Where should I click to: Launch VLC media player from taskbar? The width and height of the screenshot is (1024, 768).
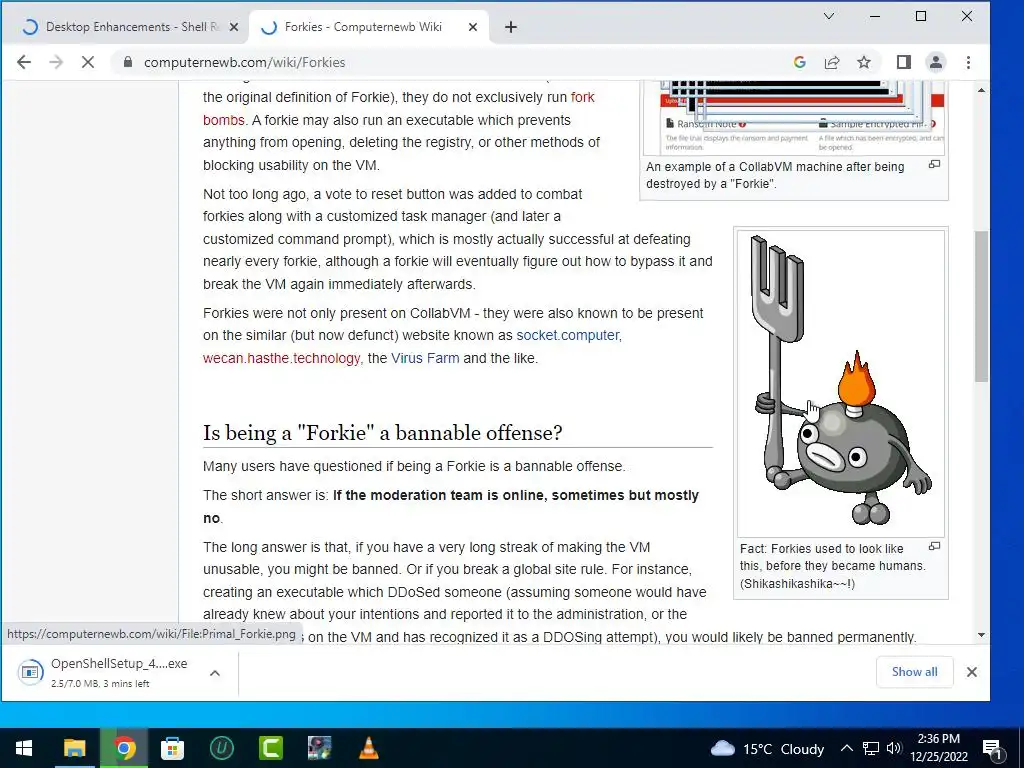pyautogui.click(x=369, y=748)
